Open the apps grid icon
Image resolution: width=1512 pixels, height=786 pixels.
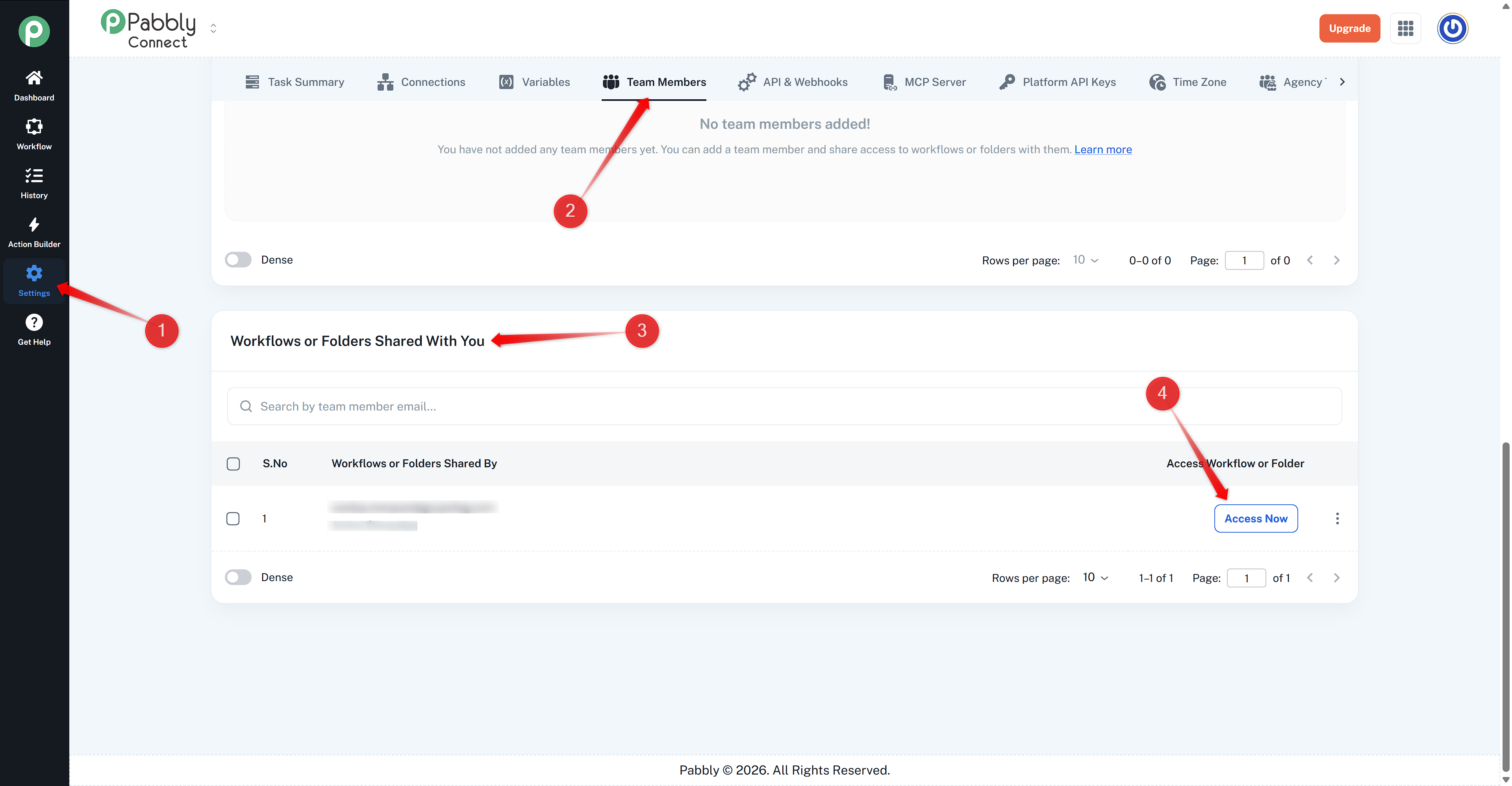click(1405, 28)
